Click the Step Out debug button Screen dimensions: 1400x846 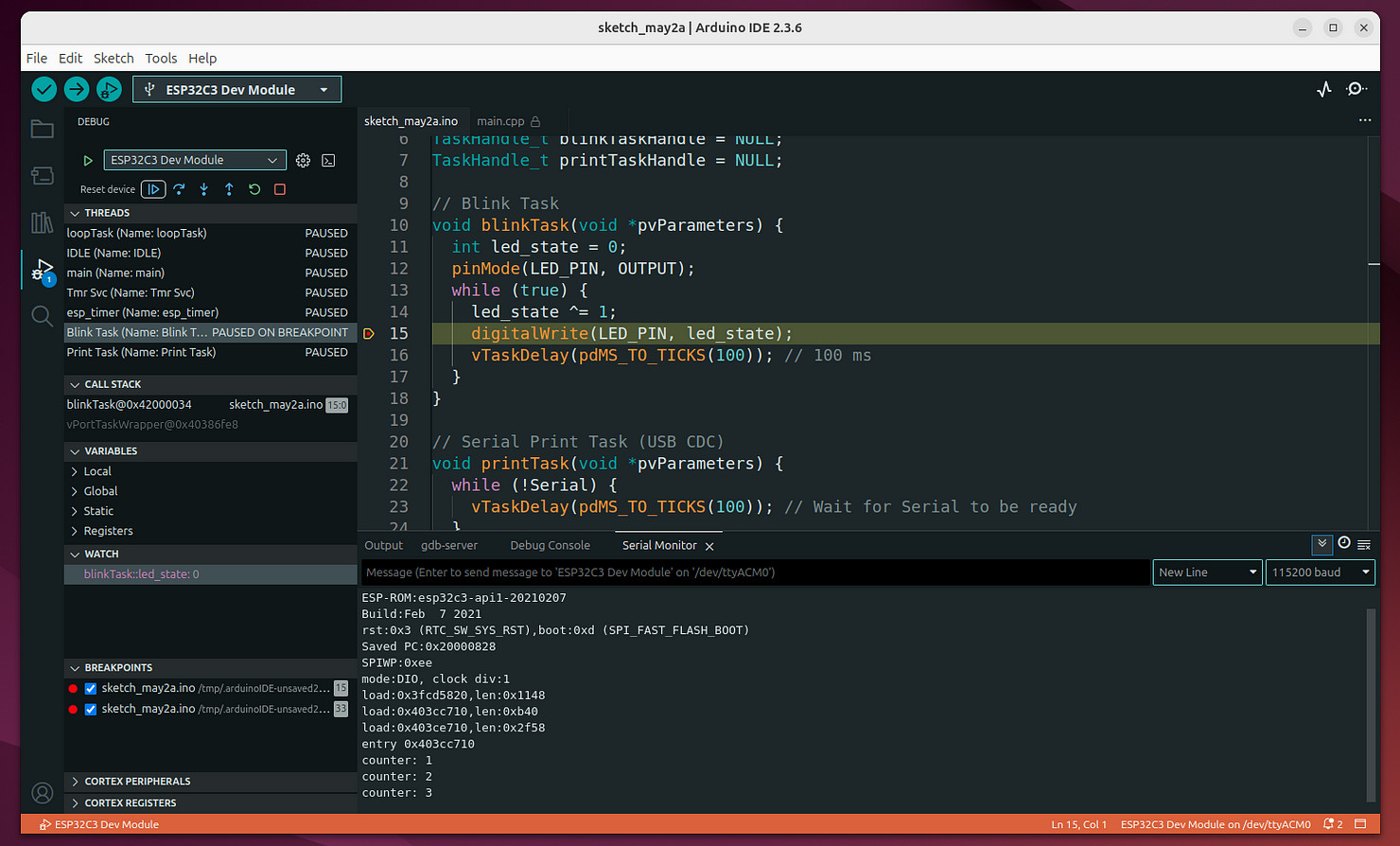(229, 189)
